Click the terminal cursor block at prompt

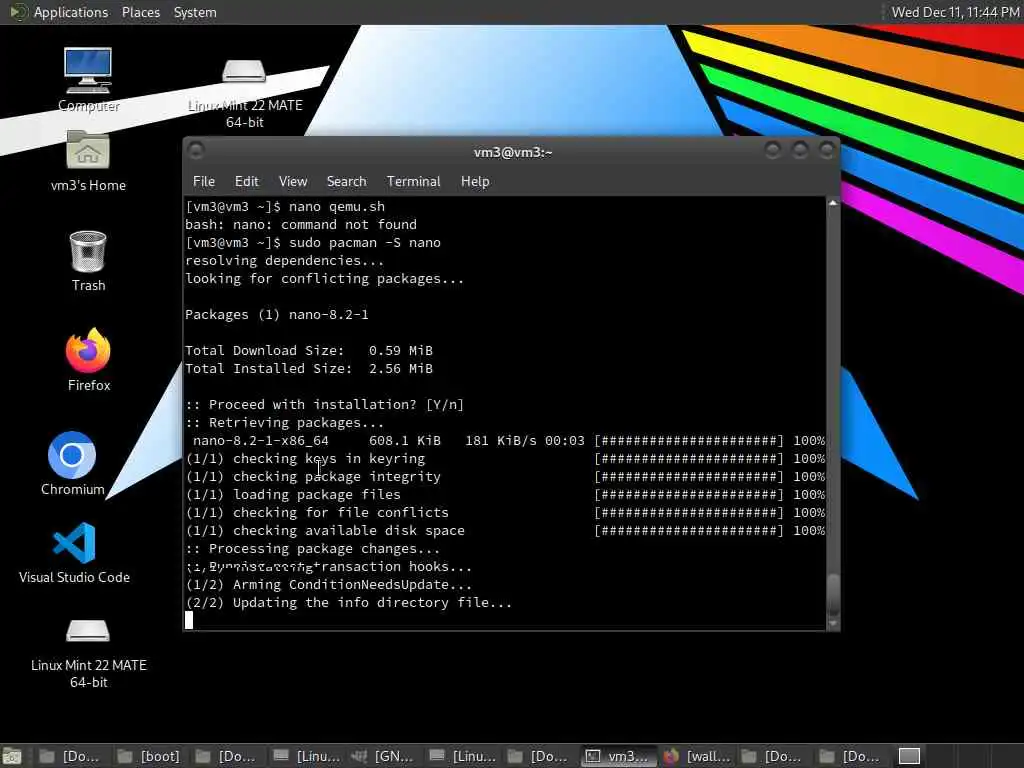[x=189, y=620]
